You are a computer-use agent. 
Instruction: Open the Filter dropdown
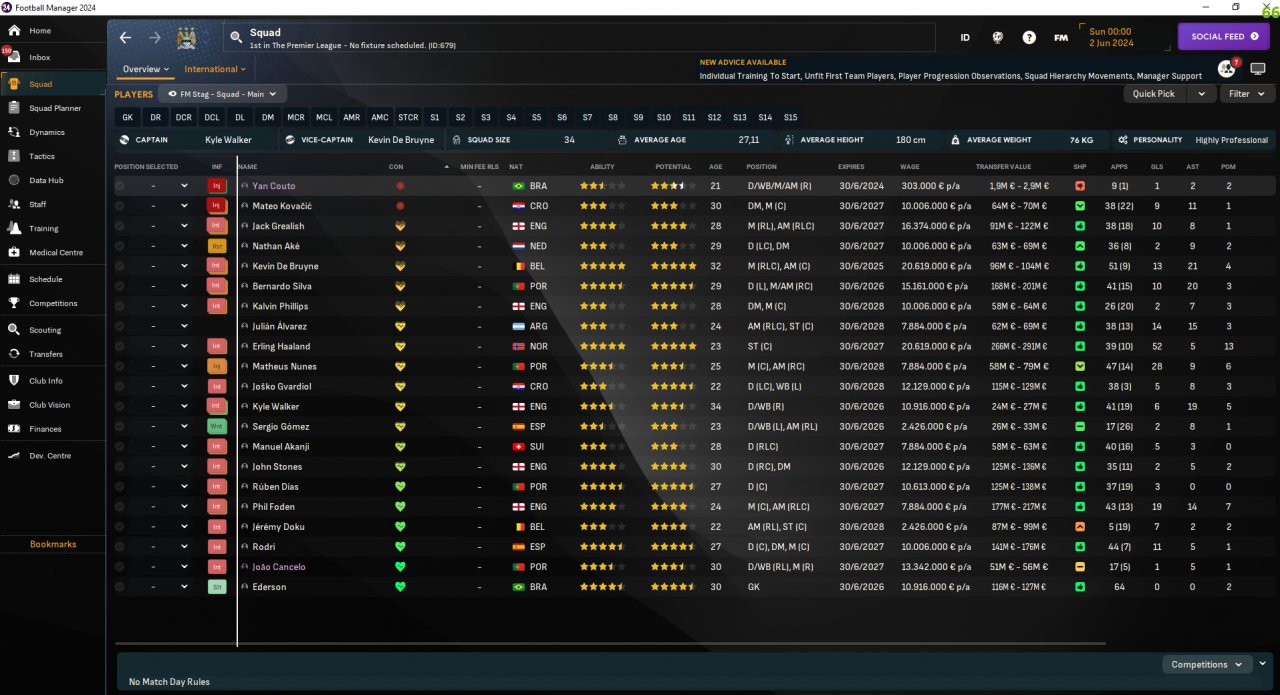tap(1246, 94)
